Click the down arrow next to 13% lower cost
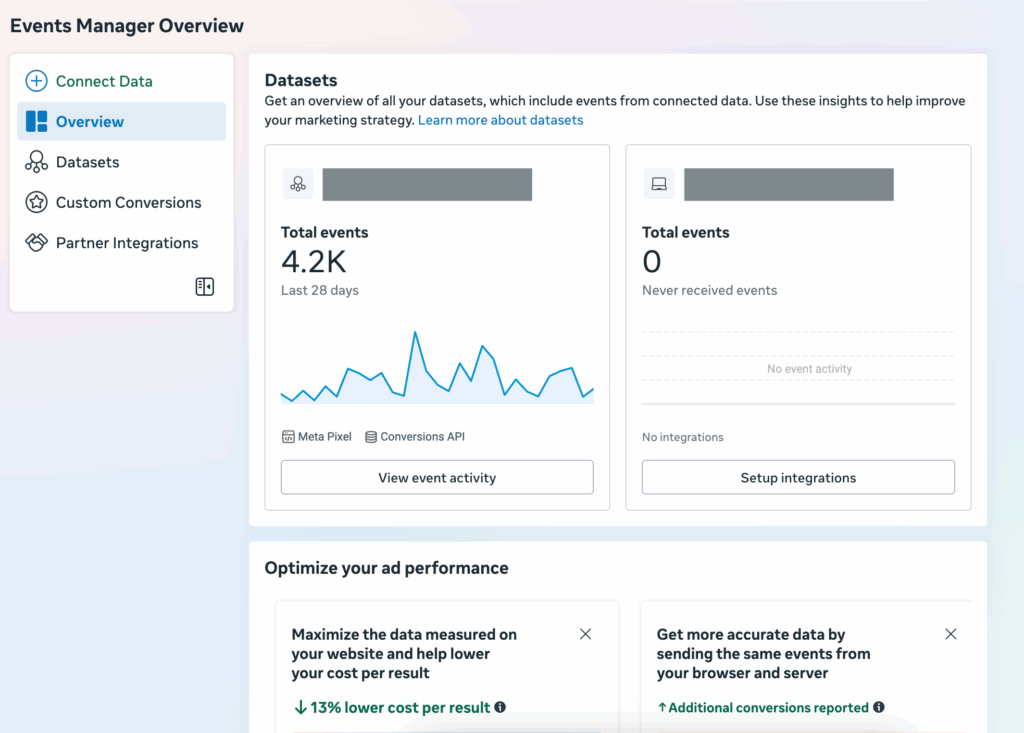This screenshot has width=1024, height=733. [300, 708]
